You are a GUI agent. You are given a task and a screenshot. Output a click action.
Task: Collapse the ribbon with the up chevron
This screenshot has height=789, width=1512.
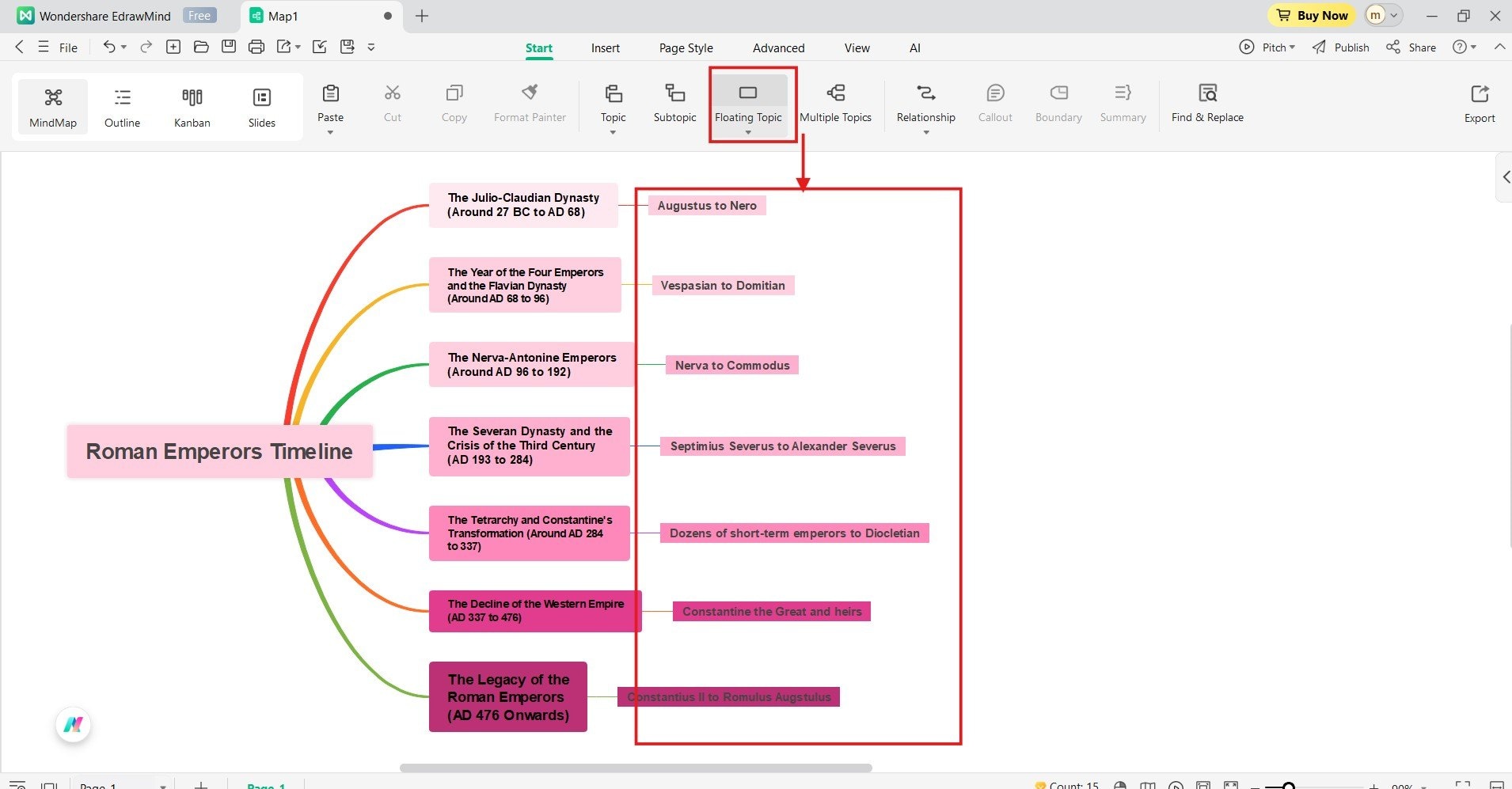[x=1499, y=47]
